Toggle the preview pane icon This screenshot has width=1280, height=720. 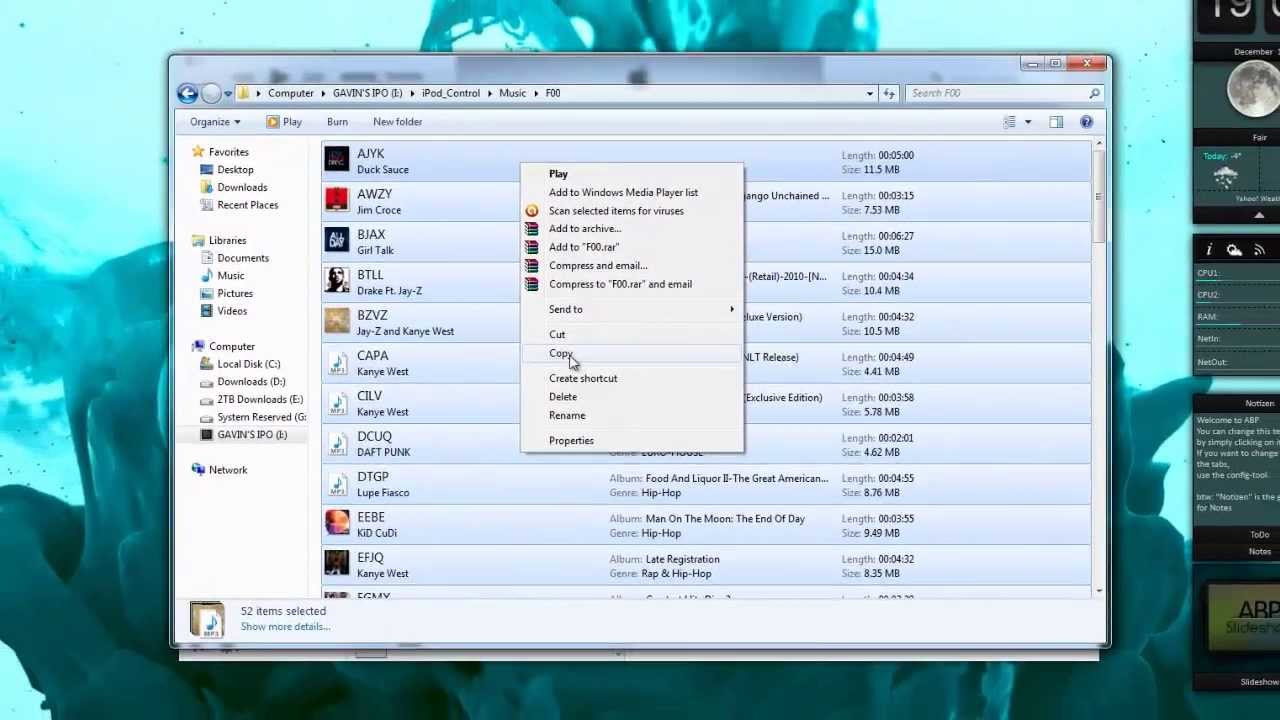tap(1056, 122)
